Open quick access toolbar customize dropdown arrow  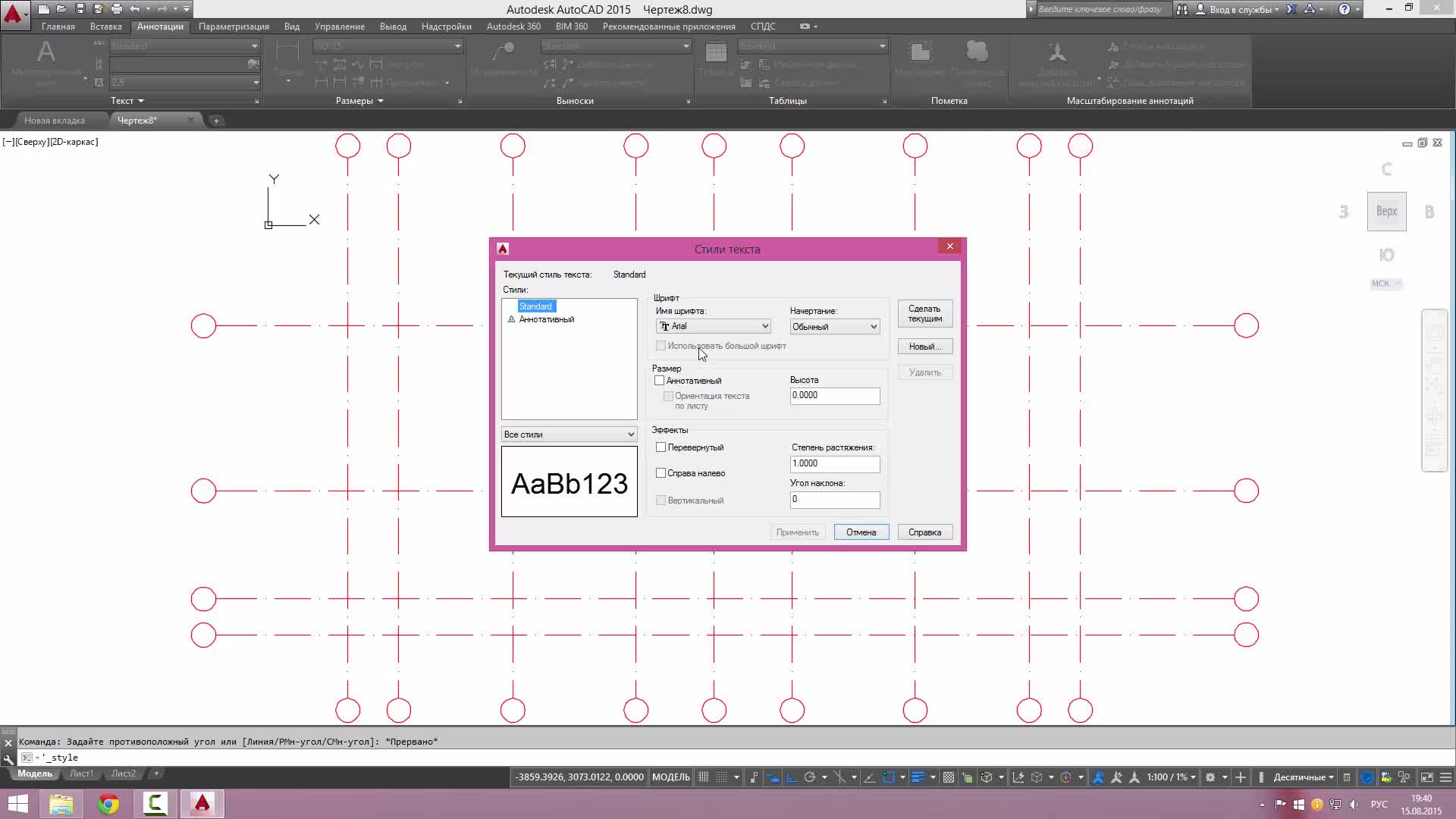pyautogui.click(x=187, y=9)
